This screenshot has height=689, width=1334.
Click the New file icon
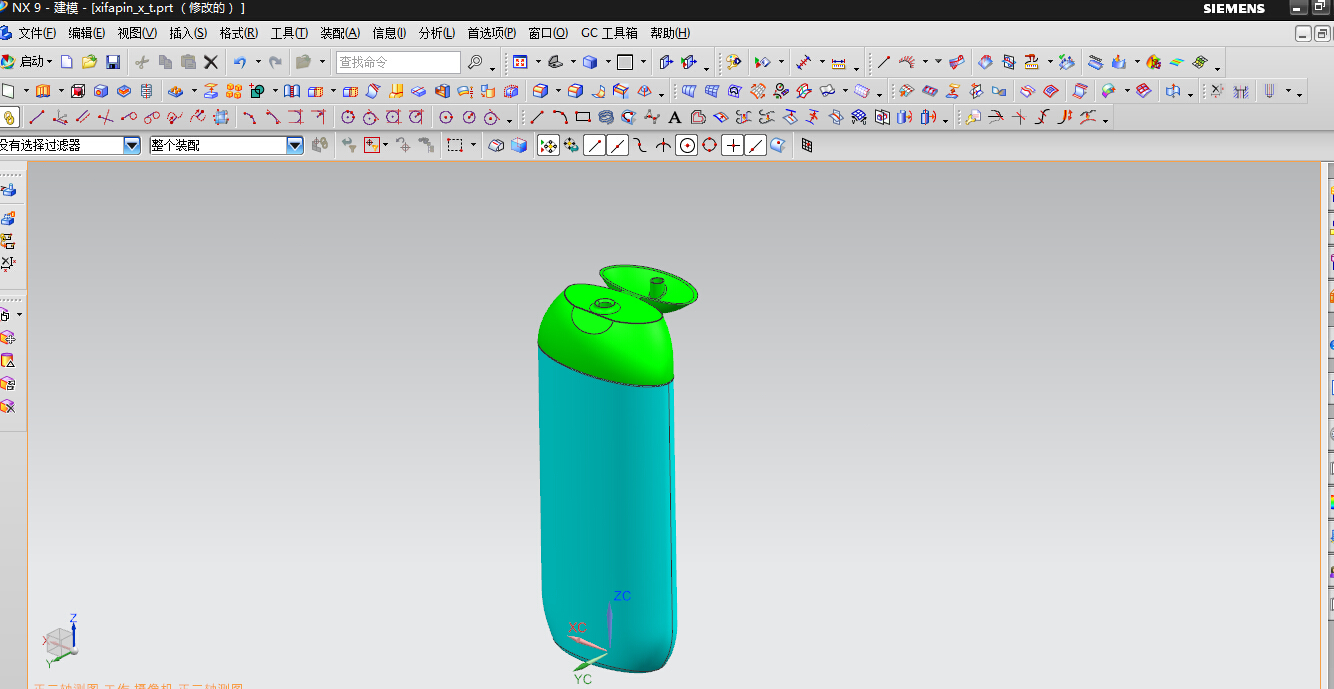(67, 62)
